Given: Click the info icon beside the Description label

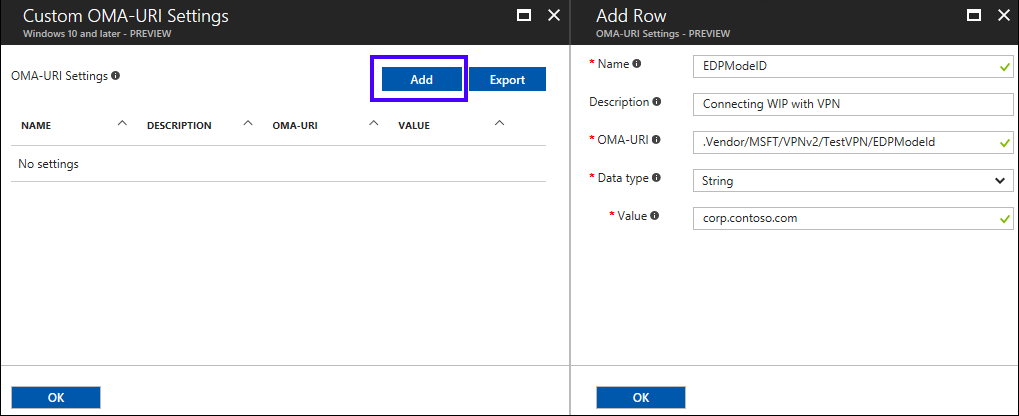Looking at the screenshot, I should point(657,102).
